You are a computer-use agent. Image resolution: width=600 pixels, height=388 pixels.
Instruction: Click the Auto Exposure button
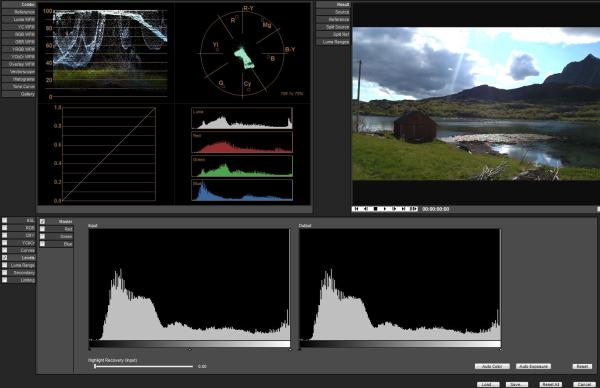(x=533, y=366)
